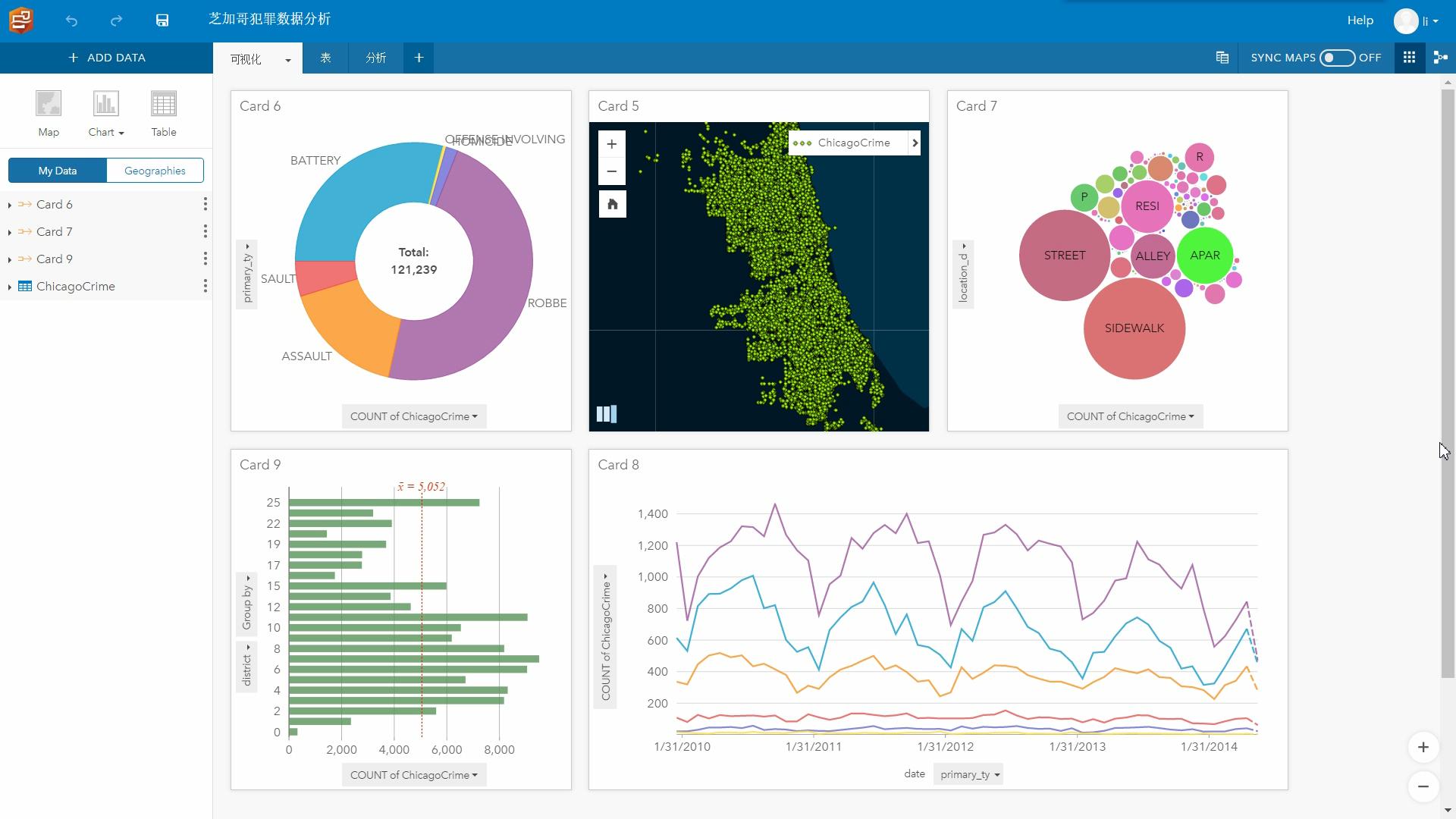Select the My Data toggle
The width and height of the screenshot is (1456, 819).
(58, 171)
